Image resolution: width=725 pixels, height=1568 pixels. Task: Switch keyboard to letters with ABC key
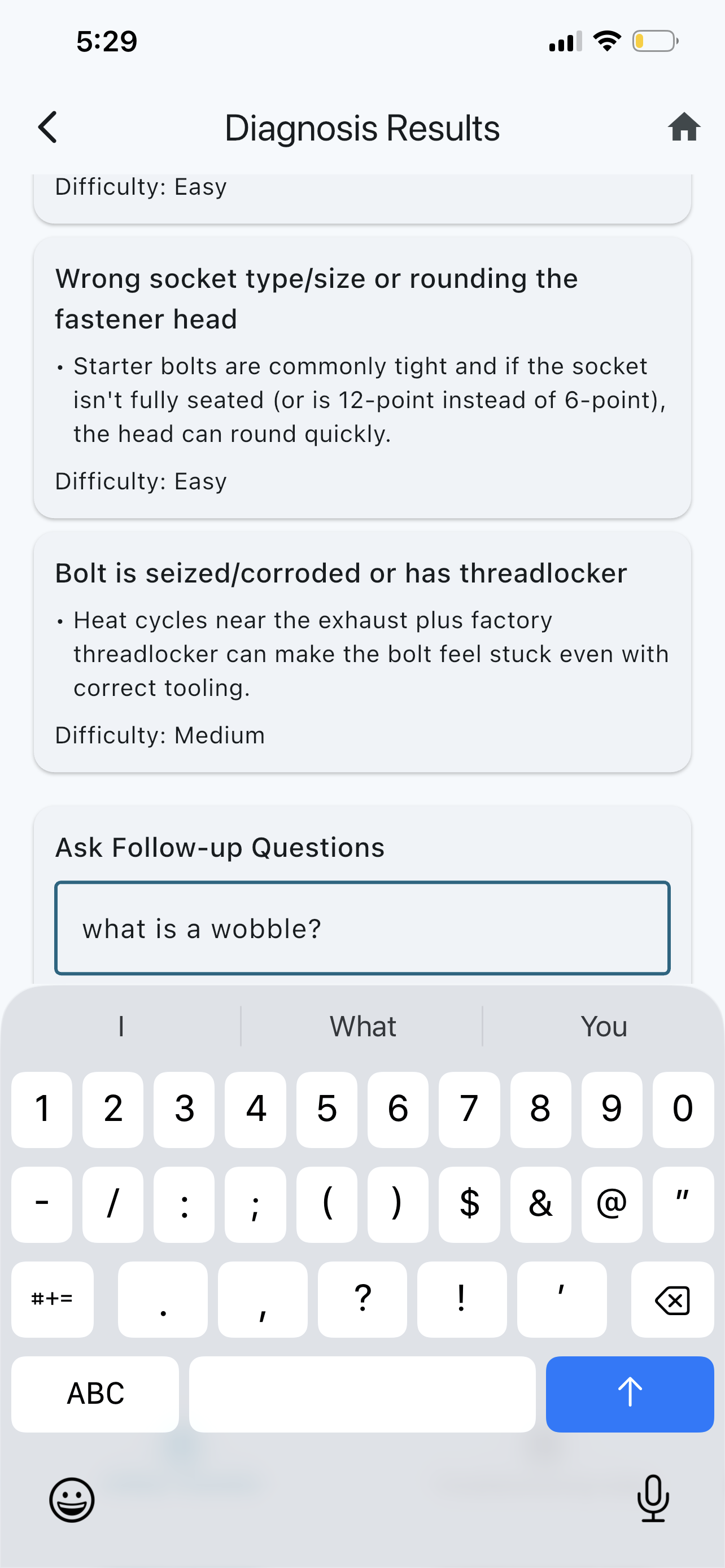(95, 1394)
